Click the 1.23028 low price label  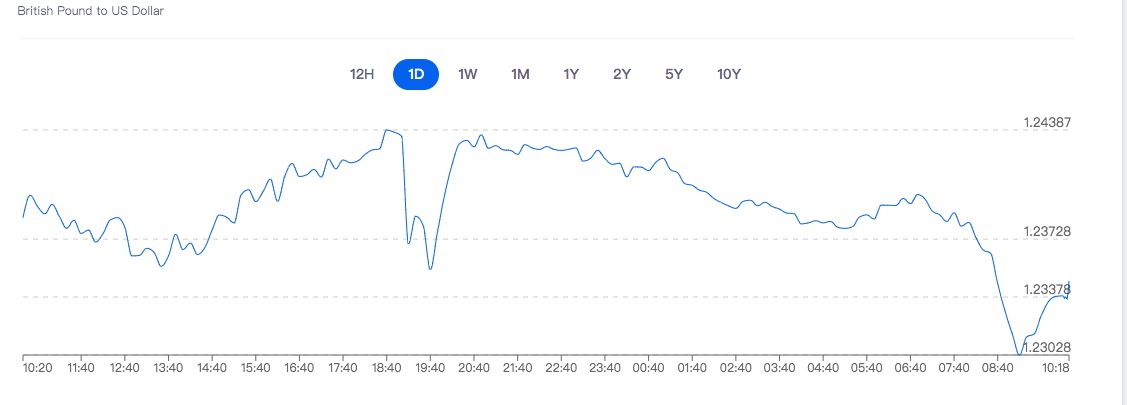pyautogui.click(x=1047, y=347)
